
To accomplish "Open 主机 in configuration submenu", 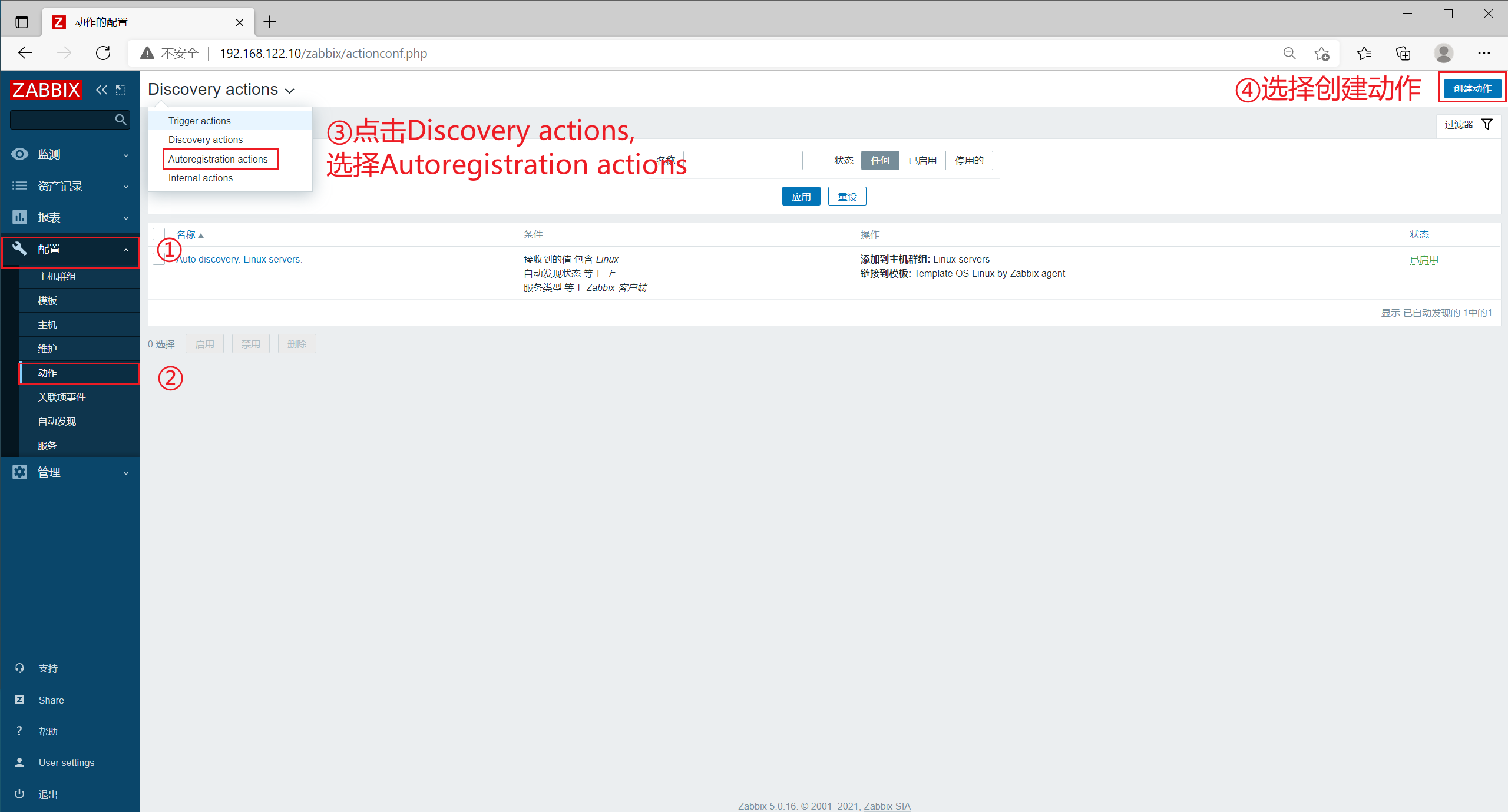I will 80,324.
